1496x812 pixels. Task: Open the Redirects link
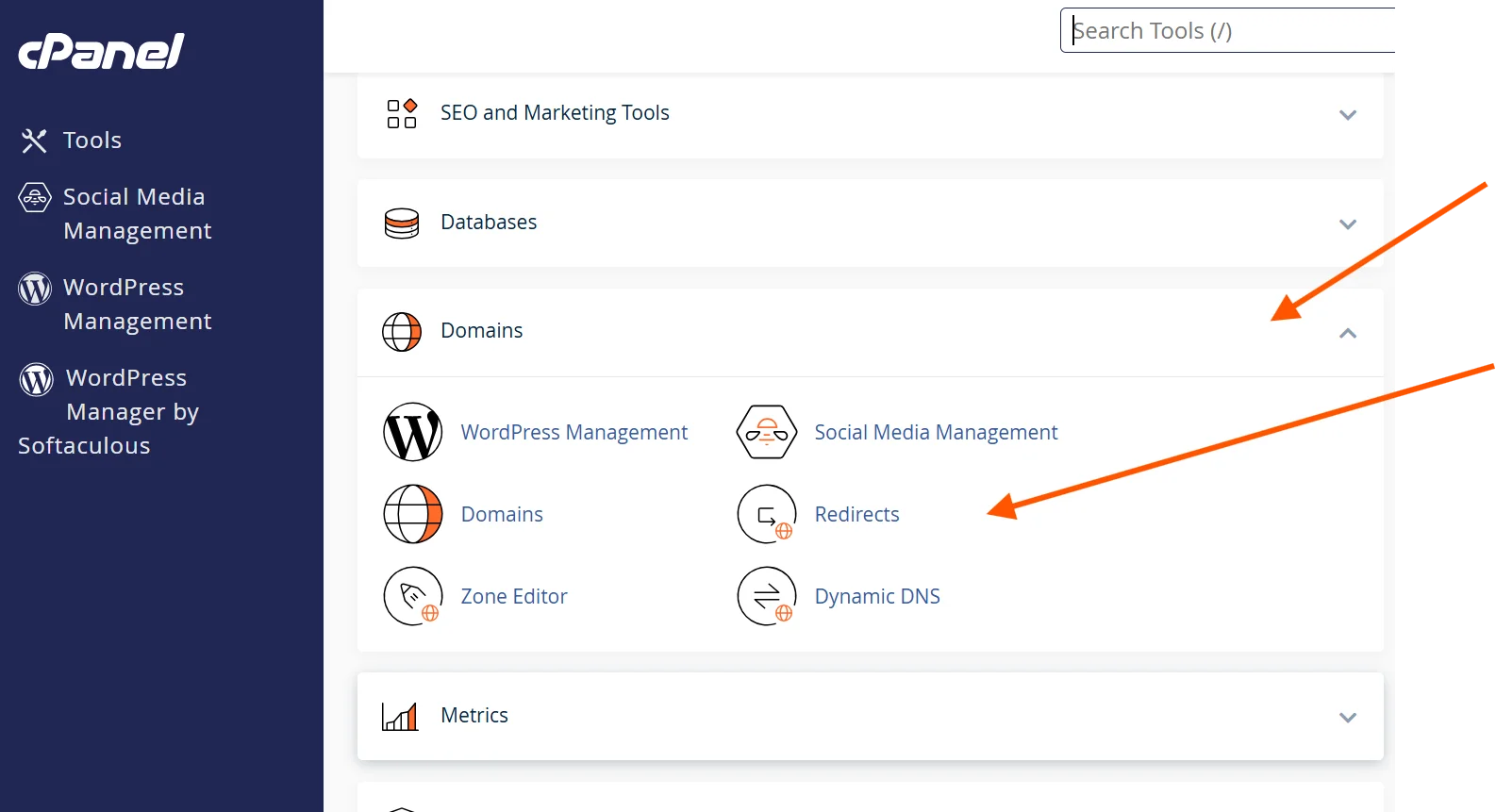click(856, 514)
